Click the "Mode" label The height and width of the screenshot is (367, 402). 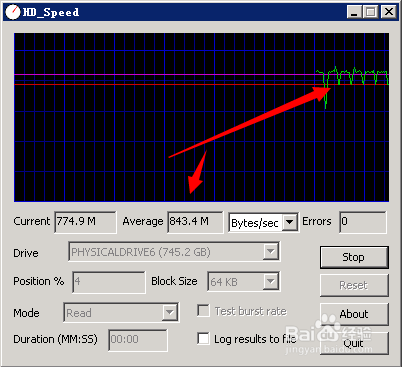coord(26,313)
